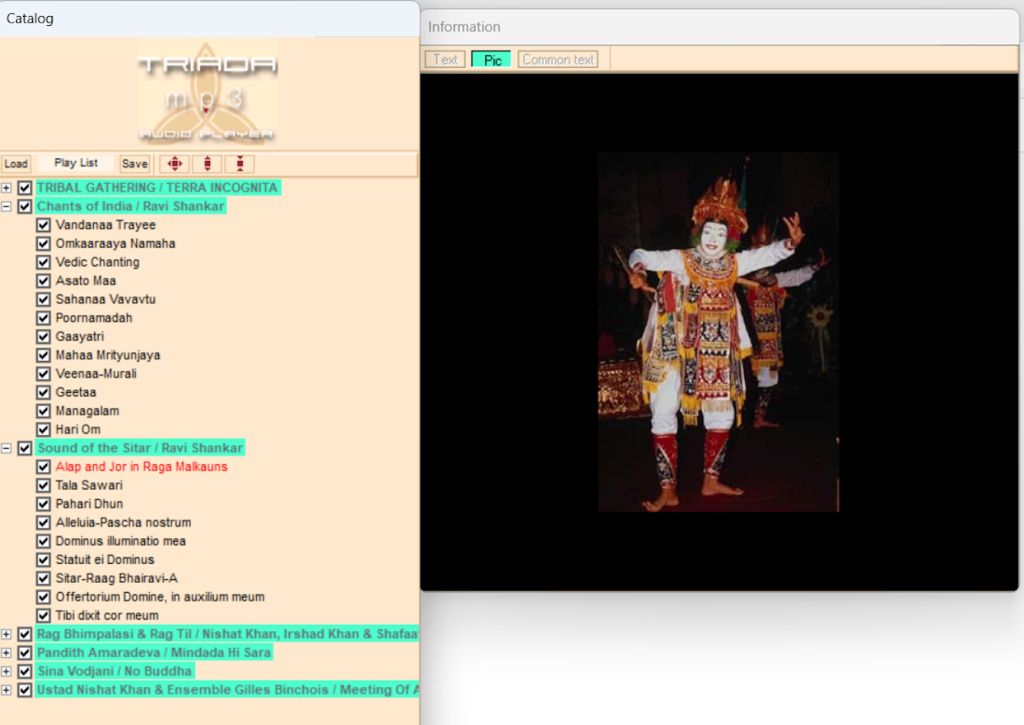Click the Save playlist button

[x=135, y=163]
